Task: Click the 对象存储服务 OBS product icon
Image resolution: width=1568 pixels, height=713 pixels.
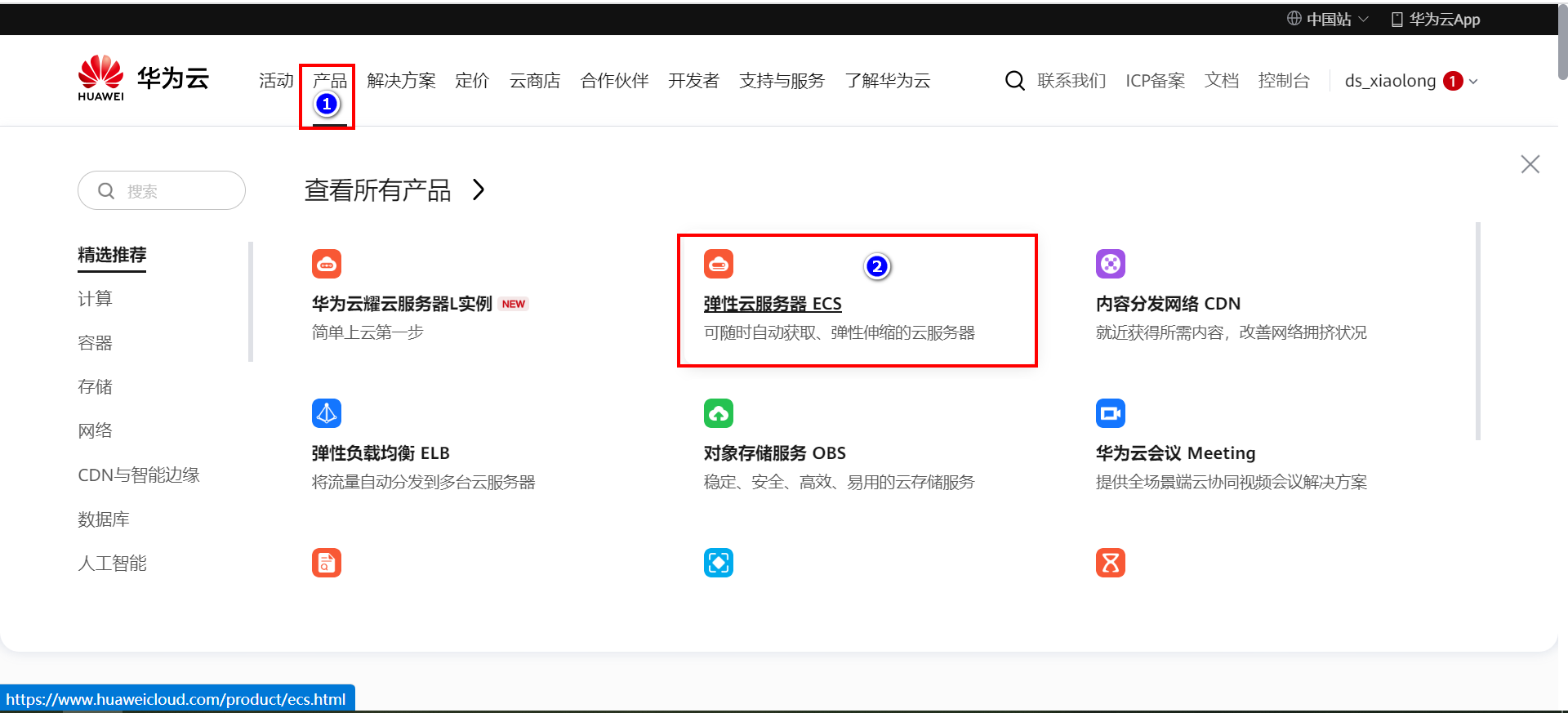Action: [x=719, y=413]
